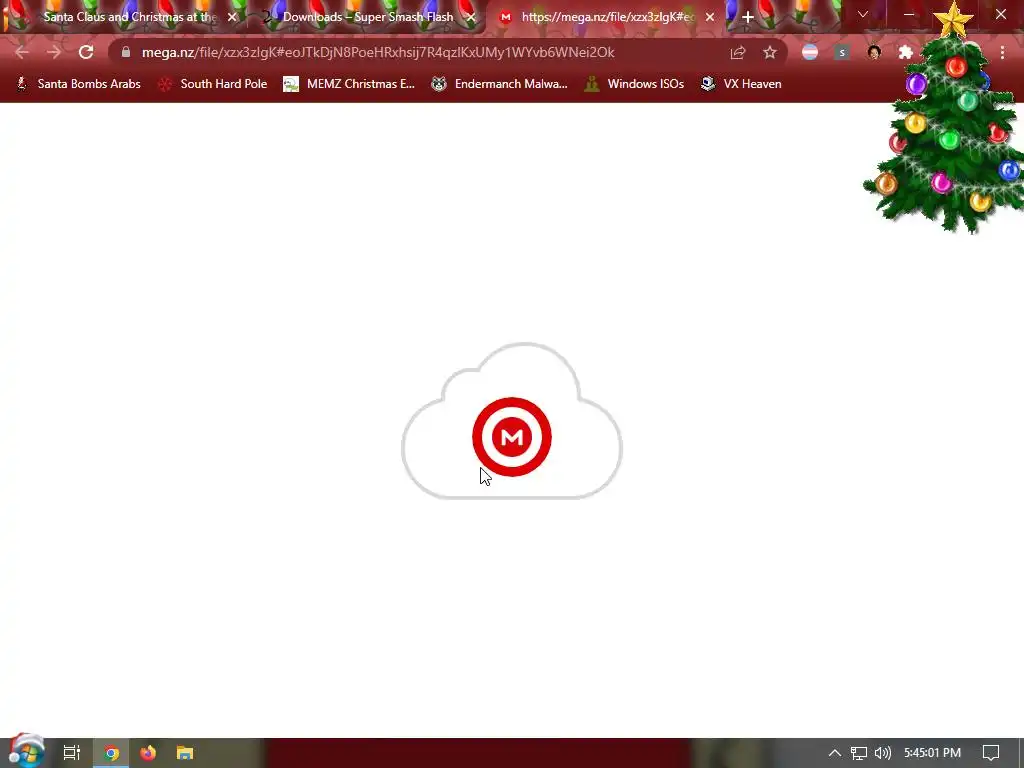Launch Firefox from the taskbar

148,753
